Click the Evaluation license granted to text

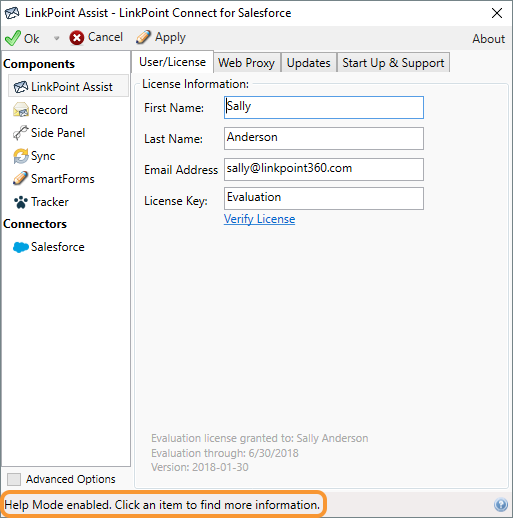point(260,438)
